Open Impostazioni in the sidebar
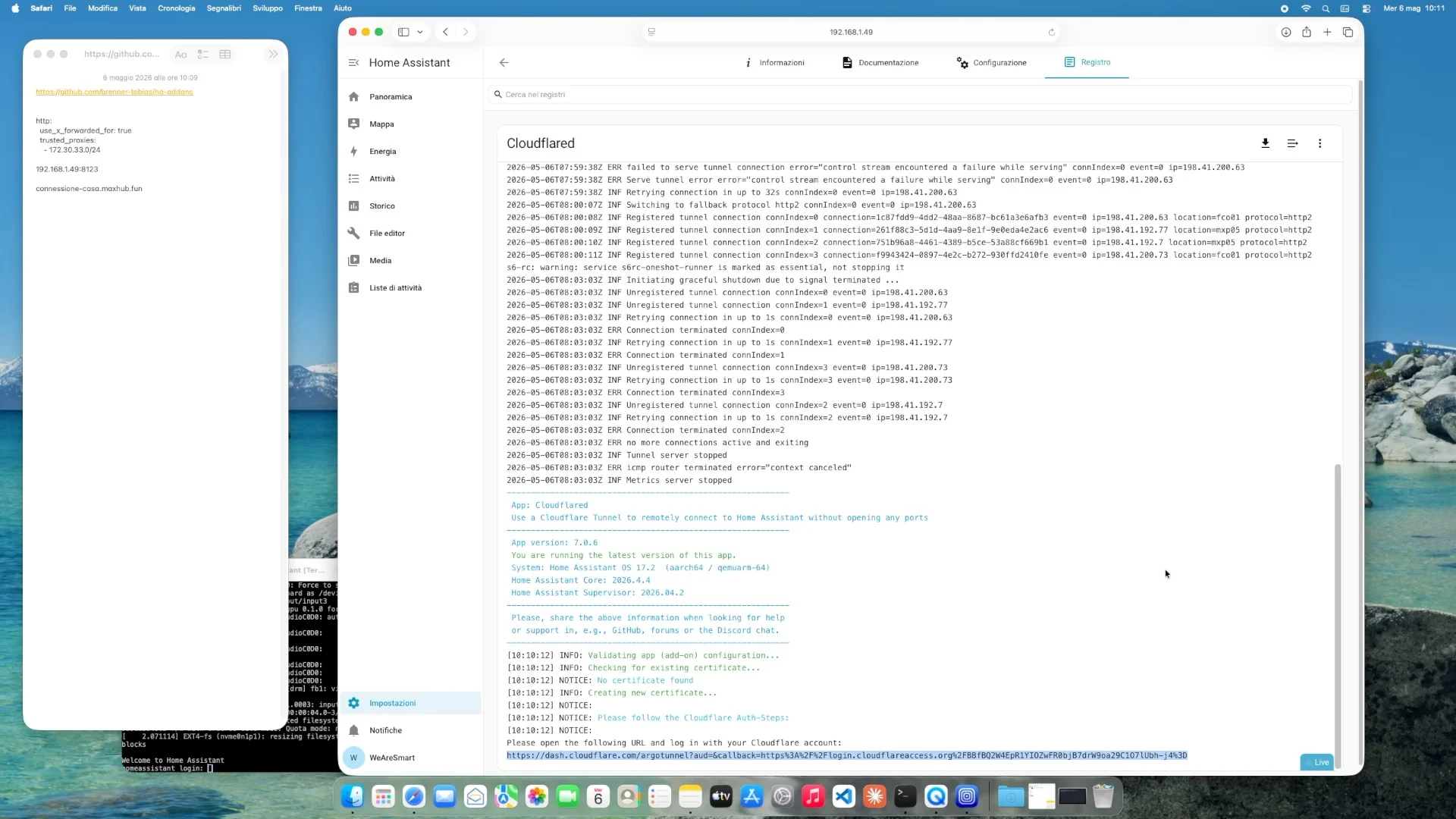Image resolution: width=1456 pixels, height=819 pixels. tap(410, 703)
